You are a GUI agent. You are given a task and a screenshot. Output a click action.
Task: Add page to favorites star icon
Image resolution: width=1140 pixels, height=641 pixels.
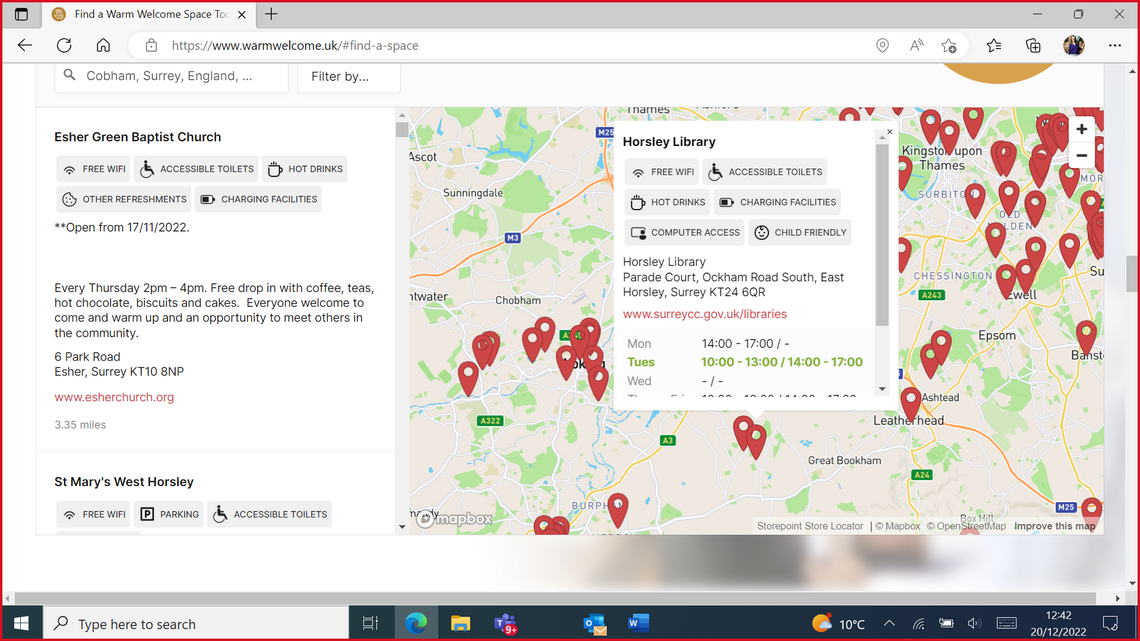pyautogui.click(x=949, y=46)
